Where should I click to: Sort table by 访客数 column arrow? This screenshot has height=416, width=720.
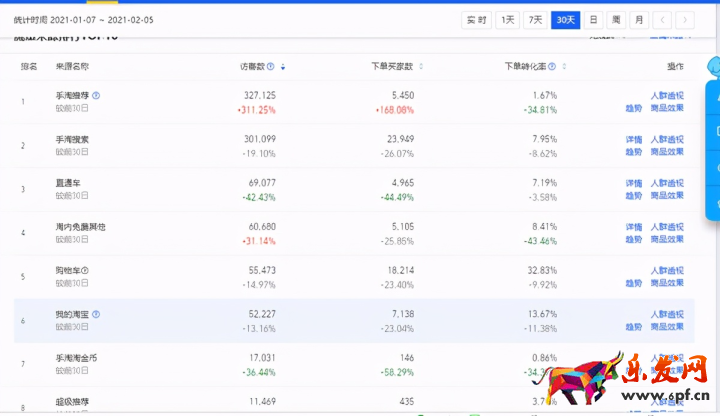(x=283, y=67)
